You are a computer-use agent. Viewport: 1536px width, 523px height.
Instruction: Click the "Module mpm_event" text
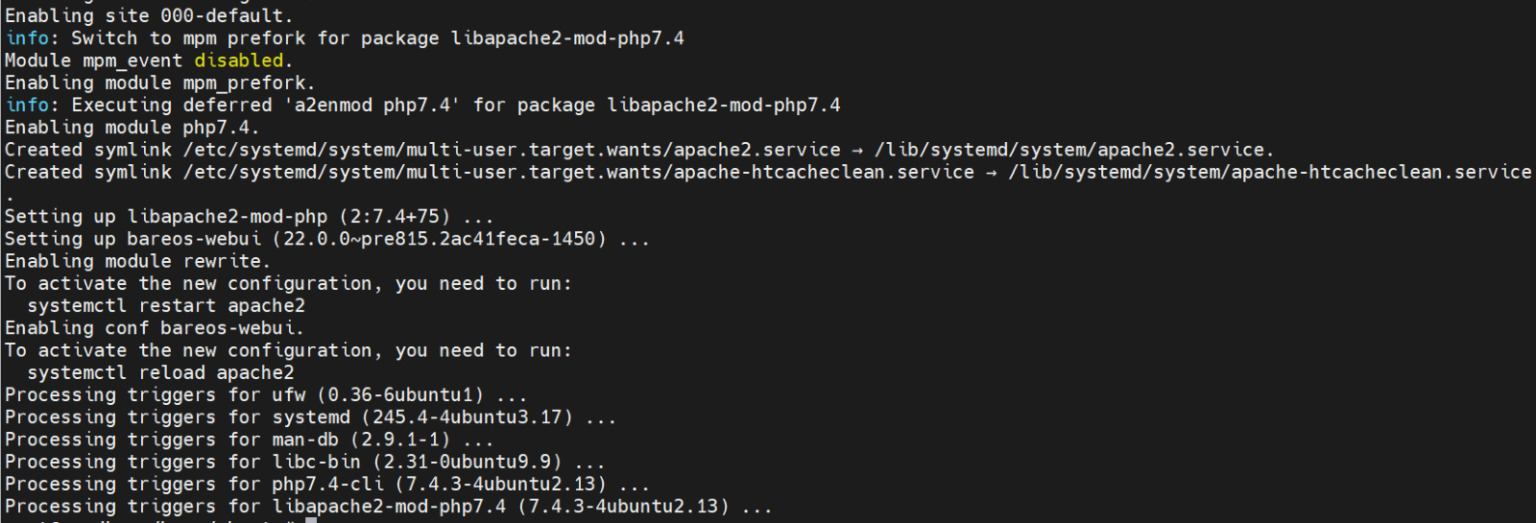93,61
